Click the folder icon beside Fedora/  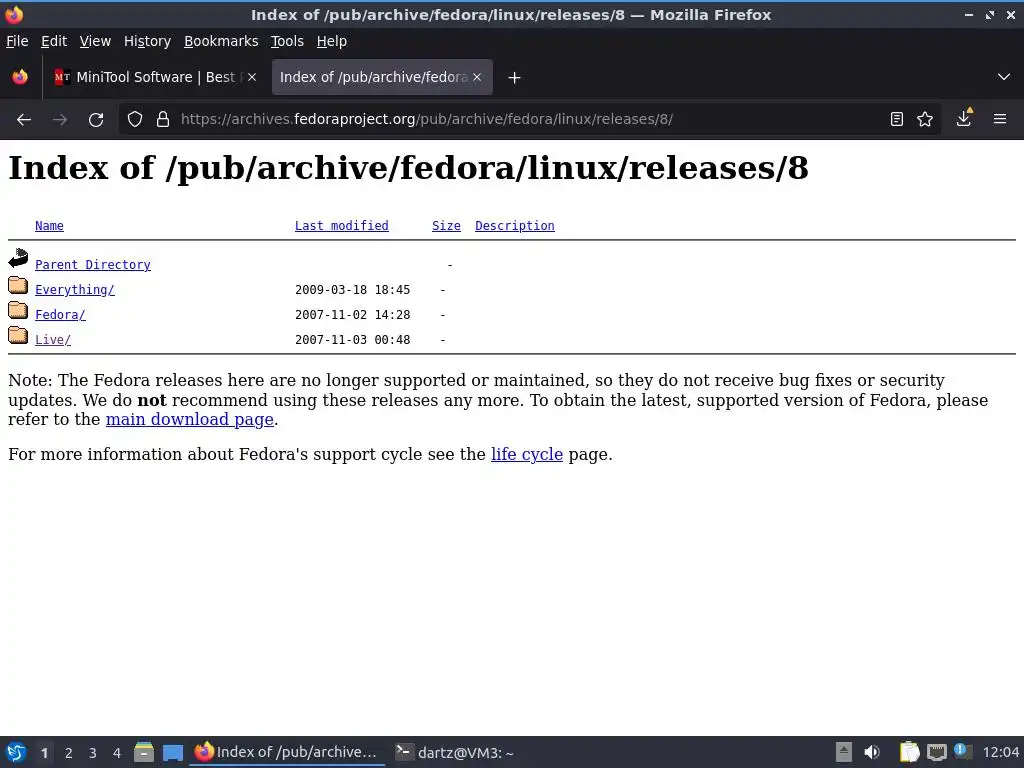pos(18,310)
